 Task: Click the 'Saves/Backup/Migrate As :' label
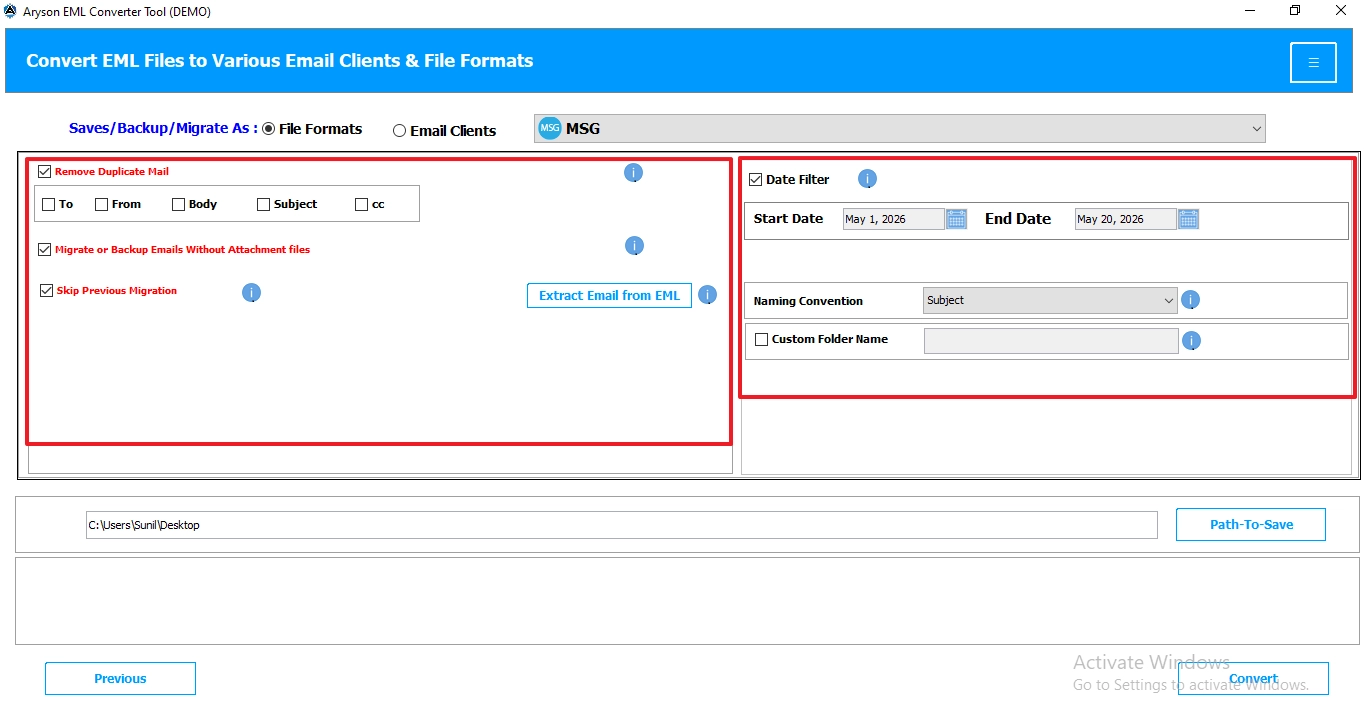coord(163,128)
